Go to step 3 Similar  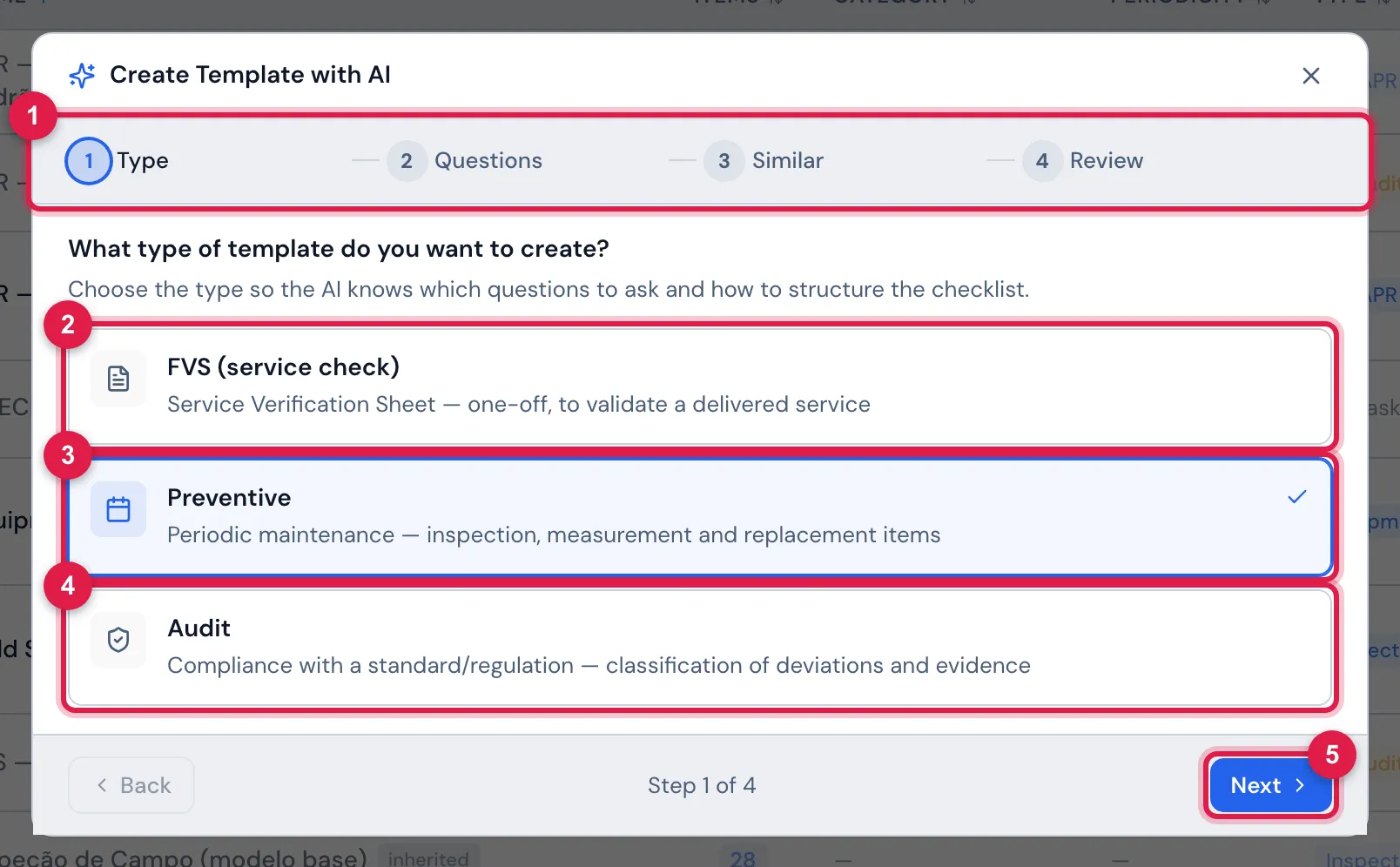coord(764,161)
